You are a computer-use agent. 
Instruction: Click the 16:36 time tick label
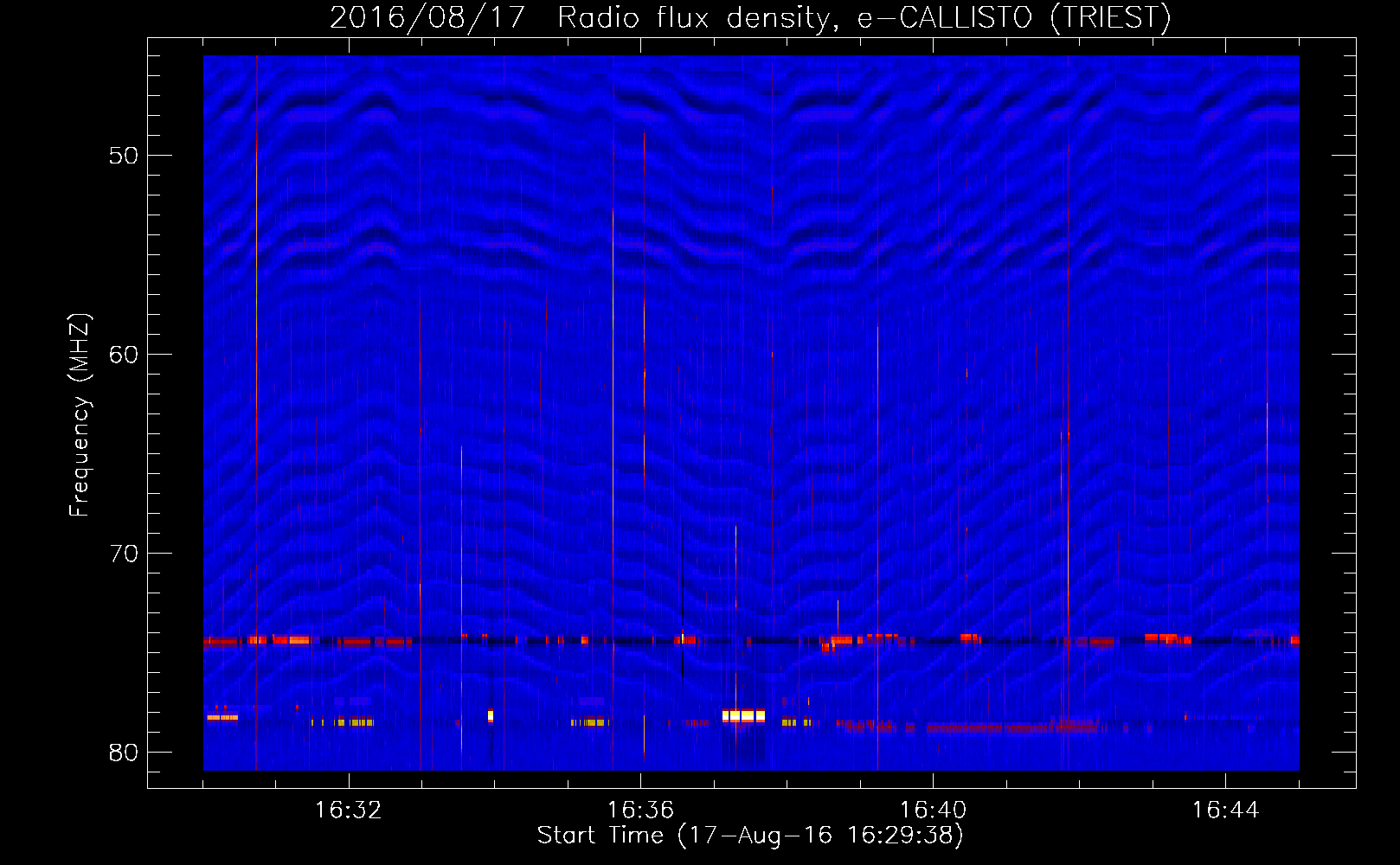pos(640,811)
